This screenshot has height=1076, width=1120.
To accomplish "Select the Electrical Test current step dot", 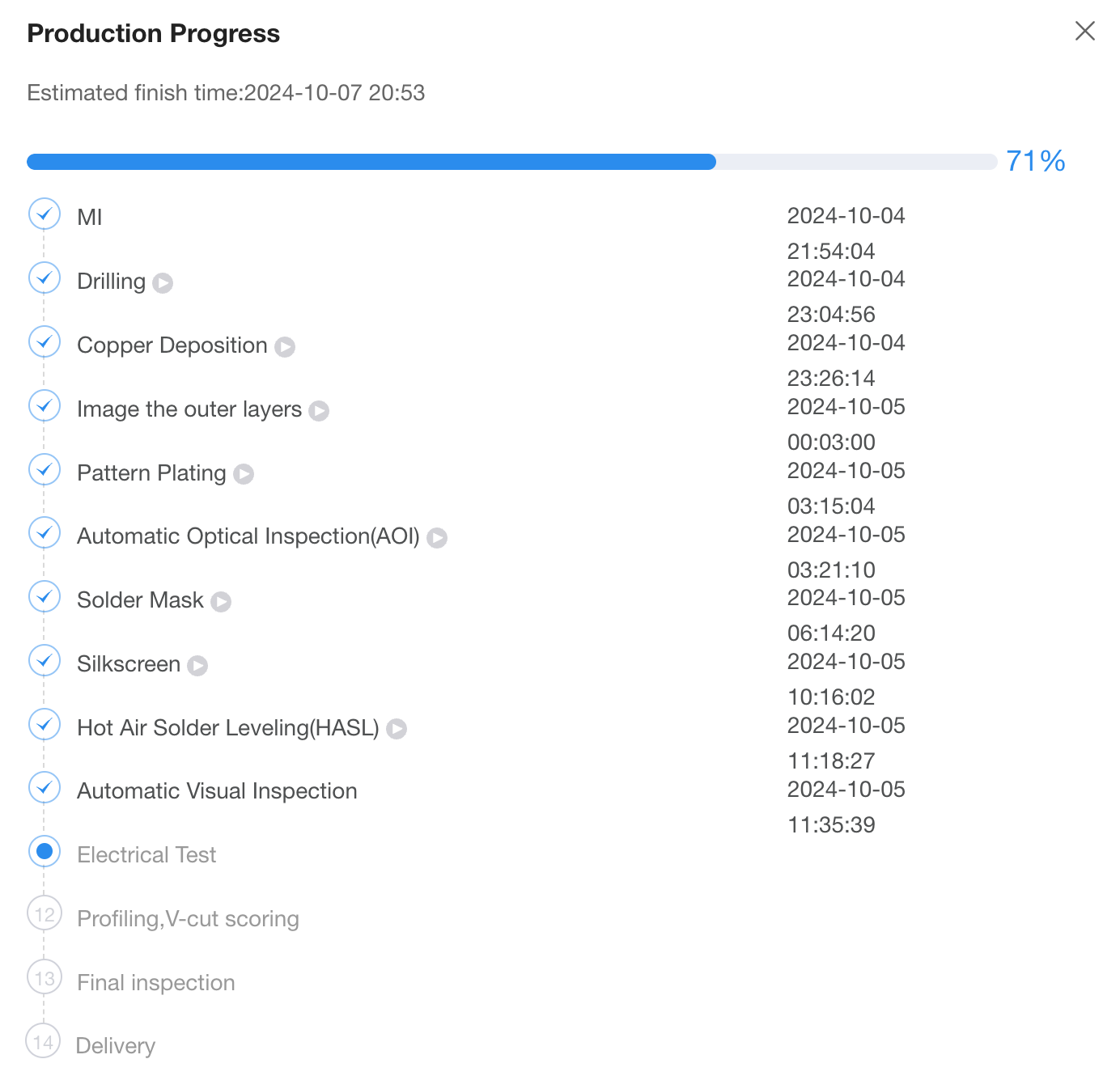I will [x=45, y=851].
